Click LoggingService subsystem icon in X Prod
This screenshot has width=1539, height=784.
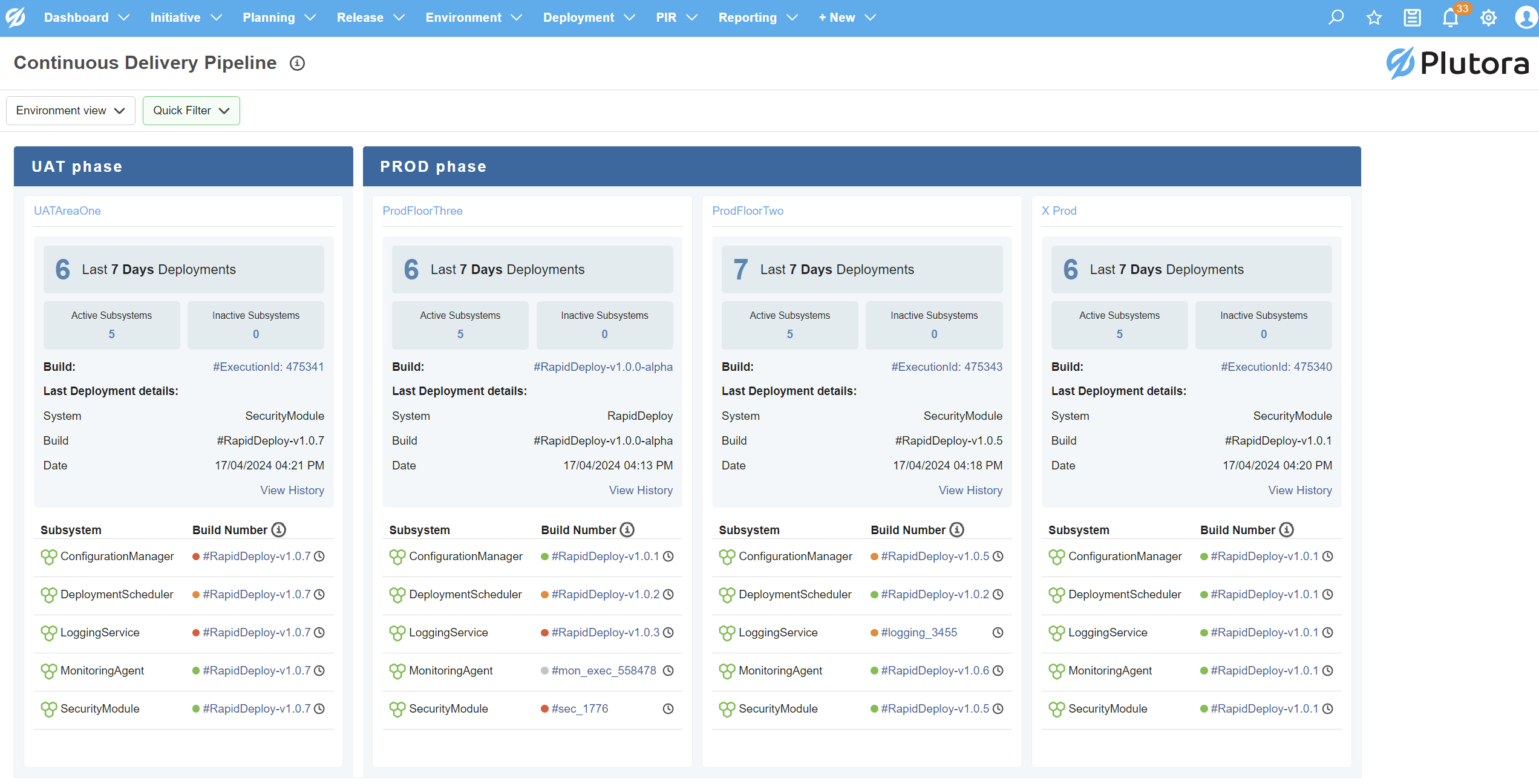pos(1056,633)
